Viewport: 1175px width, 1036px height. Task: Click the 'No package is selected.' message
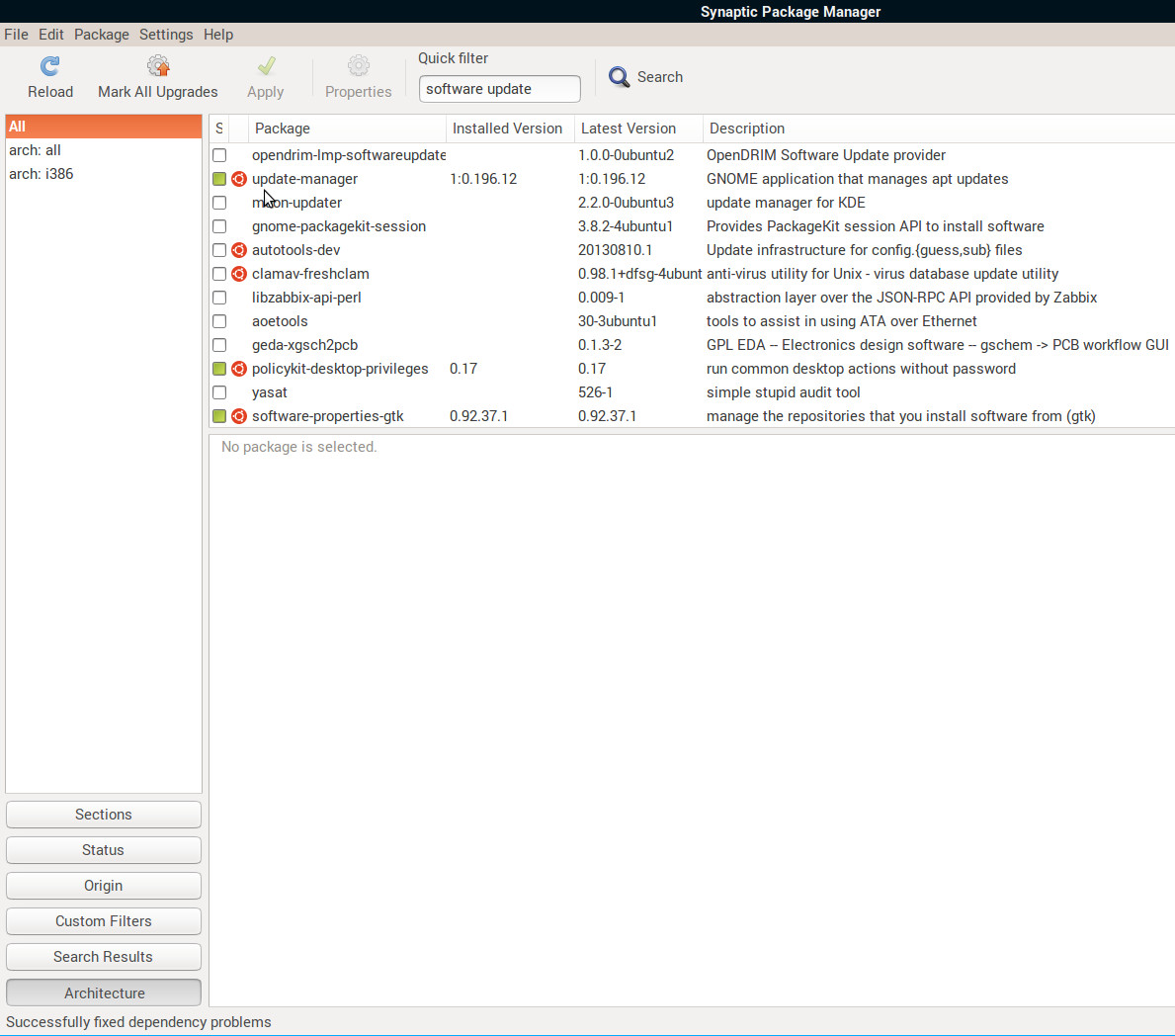tap(299, 447)
